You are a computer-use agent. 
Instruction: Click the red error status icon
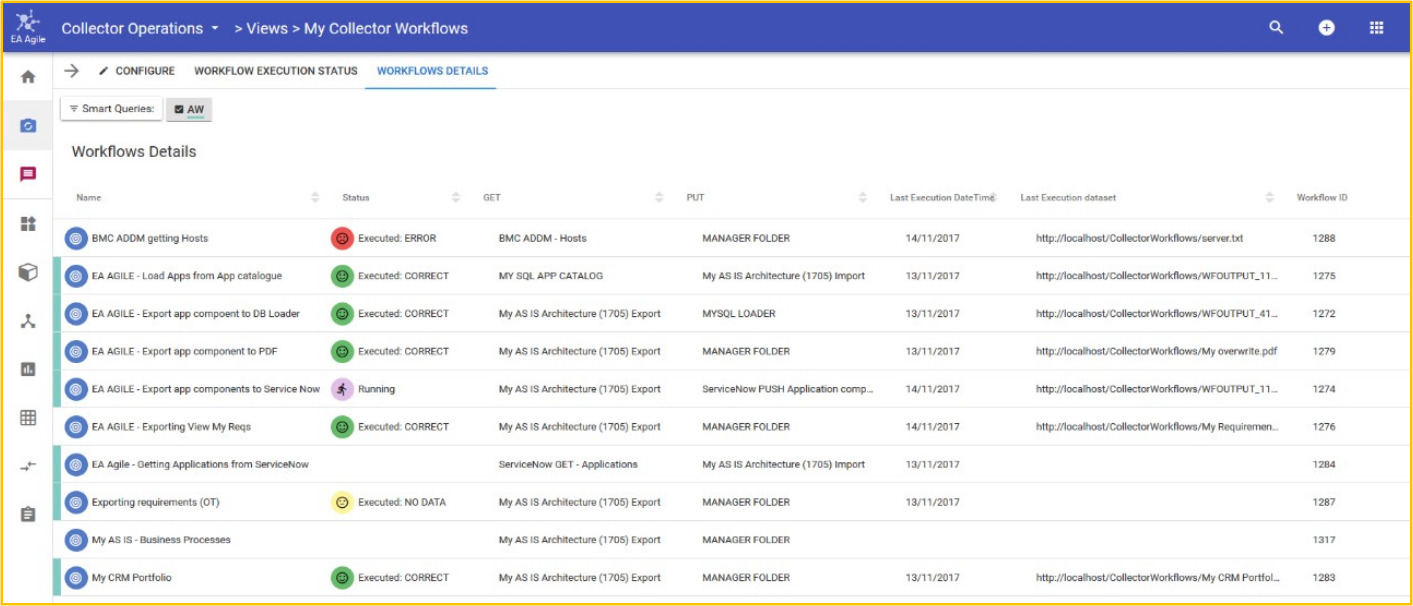(x=342, y=239)
